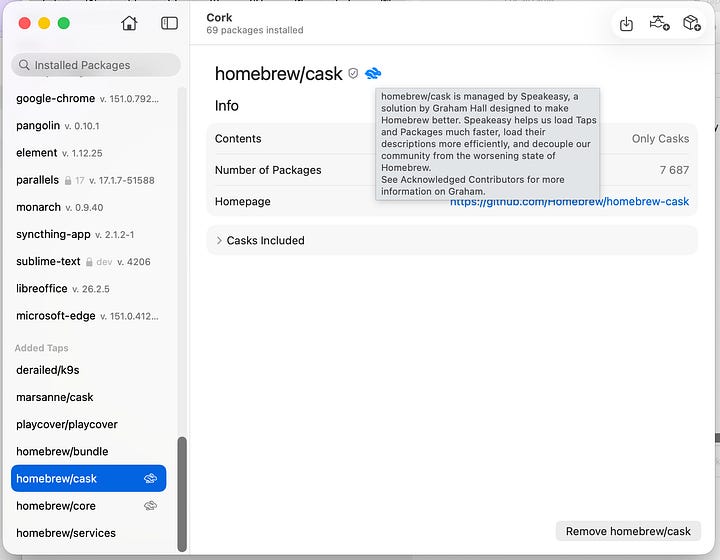Select pangolin package
720x560 pixels.
point(88,126)
